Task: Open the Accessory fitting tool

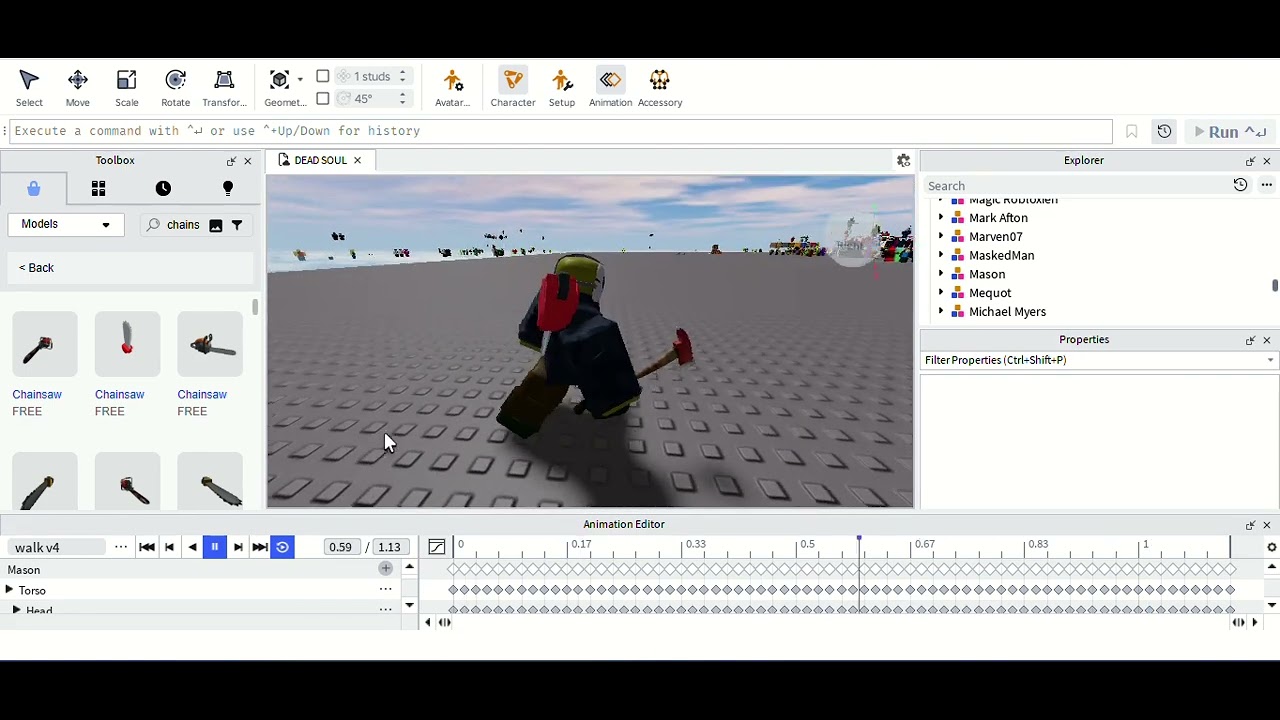Action: point(660,88)
